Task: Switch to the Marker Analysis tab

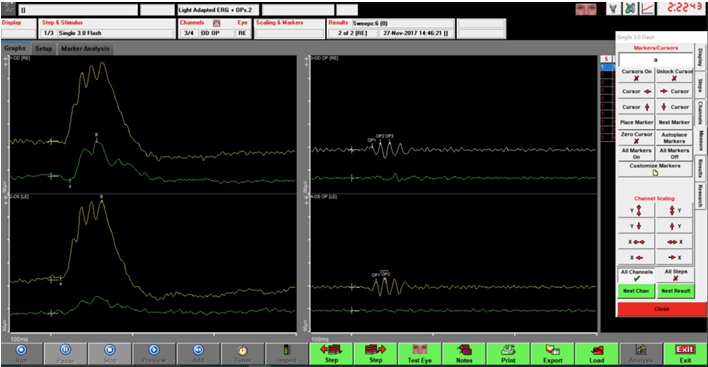Action: tap(85, 49)
